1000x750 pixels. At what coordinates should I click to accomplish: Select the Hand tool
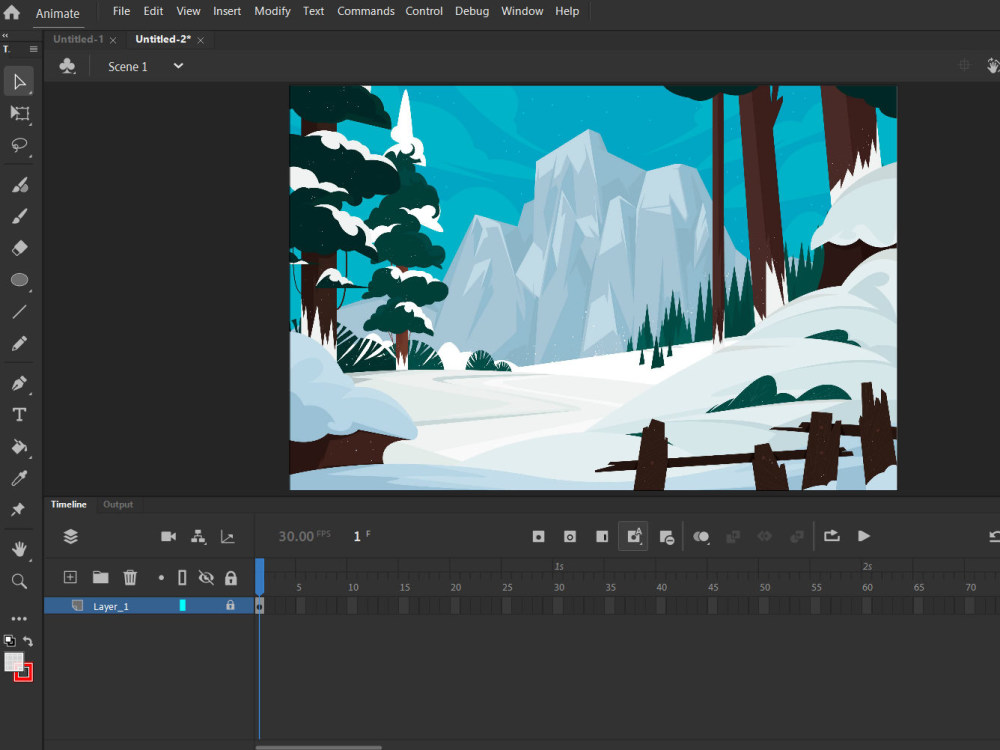20,549
